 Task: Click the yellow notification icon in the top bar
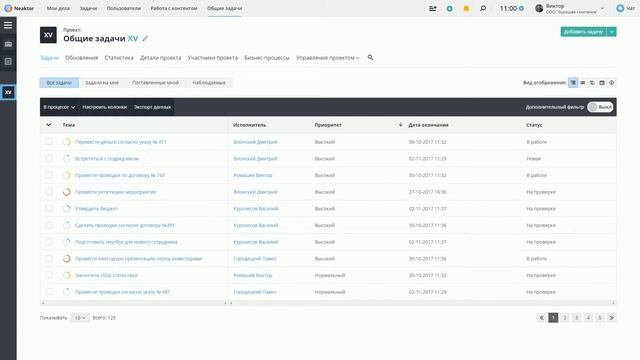coord(466,8)
